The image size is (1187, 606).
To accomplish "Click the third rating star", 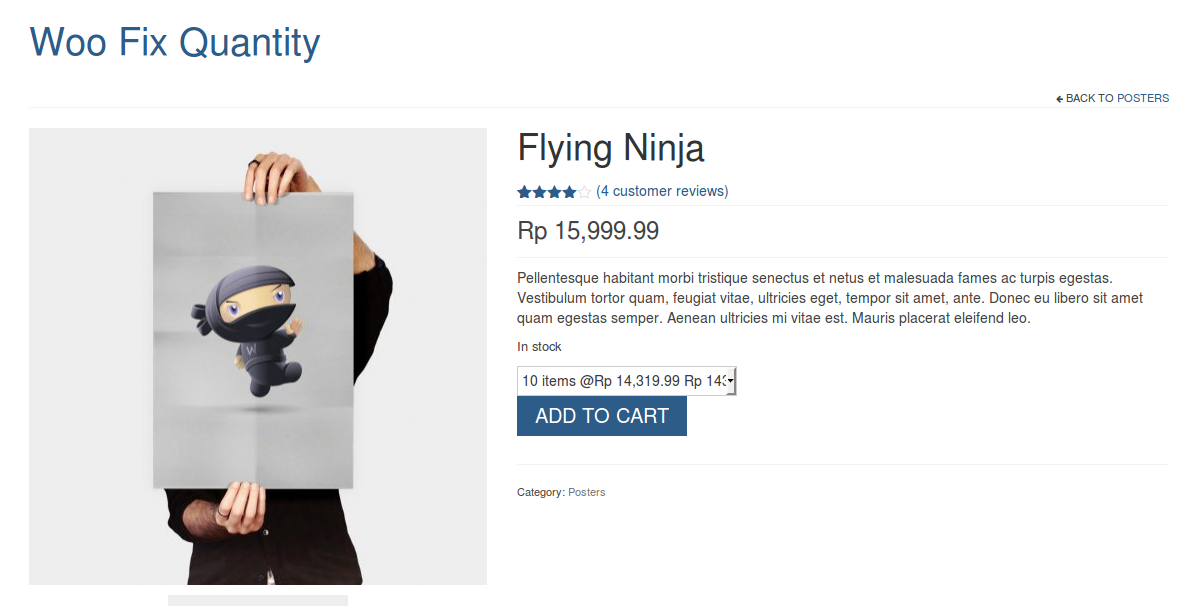I will click(x=554, y=192).
